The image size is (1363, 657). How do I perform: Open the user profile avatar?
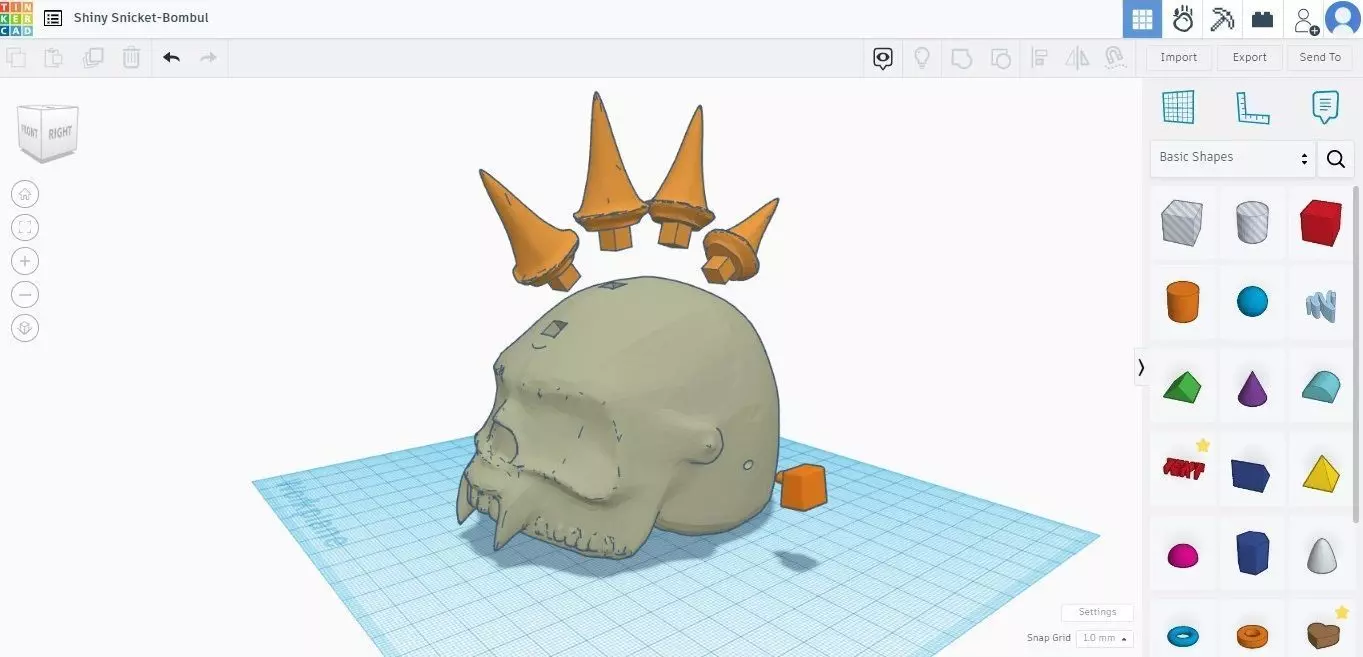1342,19
